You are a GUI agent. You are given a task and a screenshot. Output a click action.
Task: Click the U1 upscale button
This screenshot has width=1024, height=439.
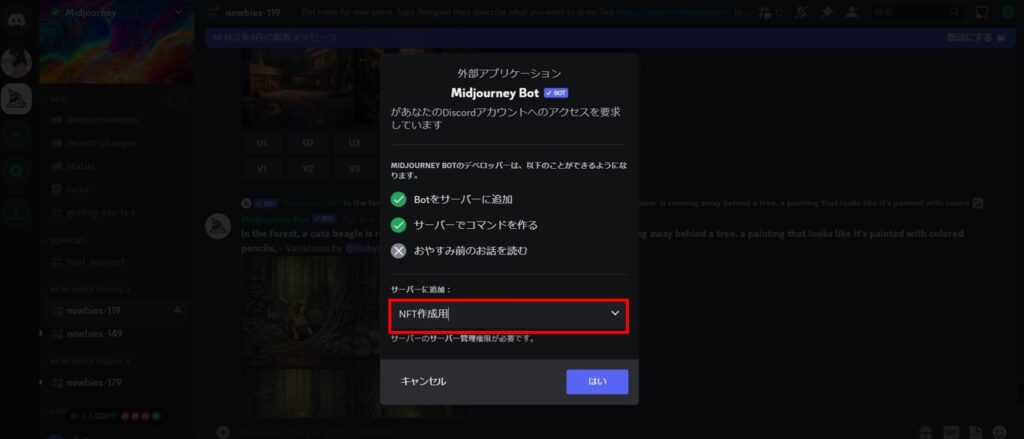pos(262,143)
